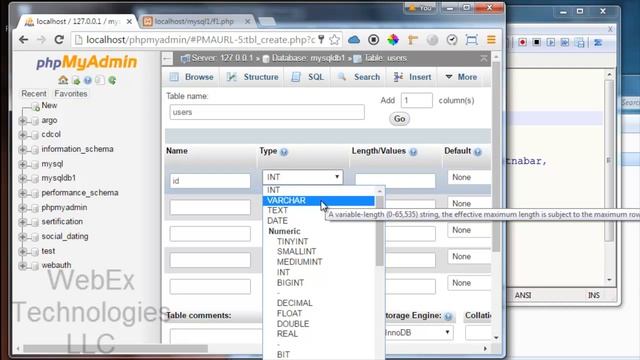Collapse the top breadcrumb panel icon
Image resolution: width=640 pixels, height=360 pixels.
point(484,59)
